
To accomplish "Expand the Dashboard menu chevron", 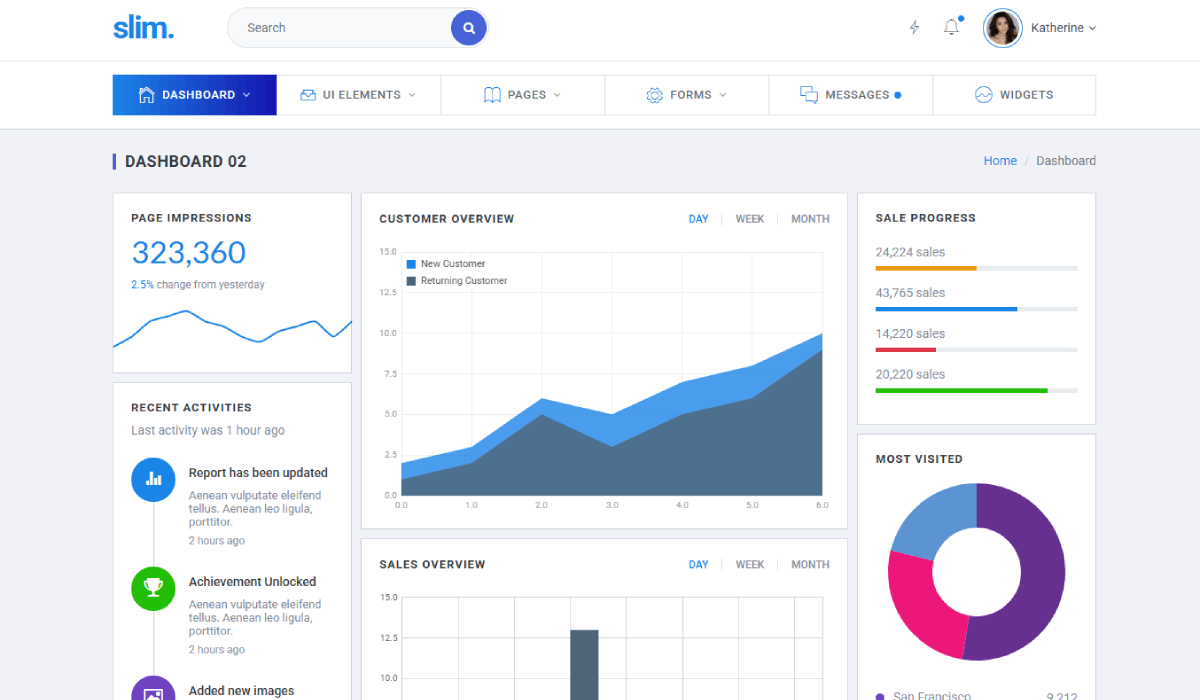I will tap(246, 95).
